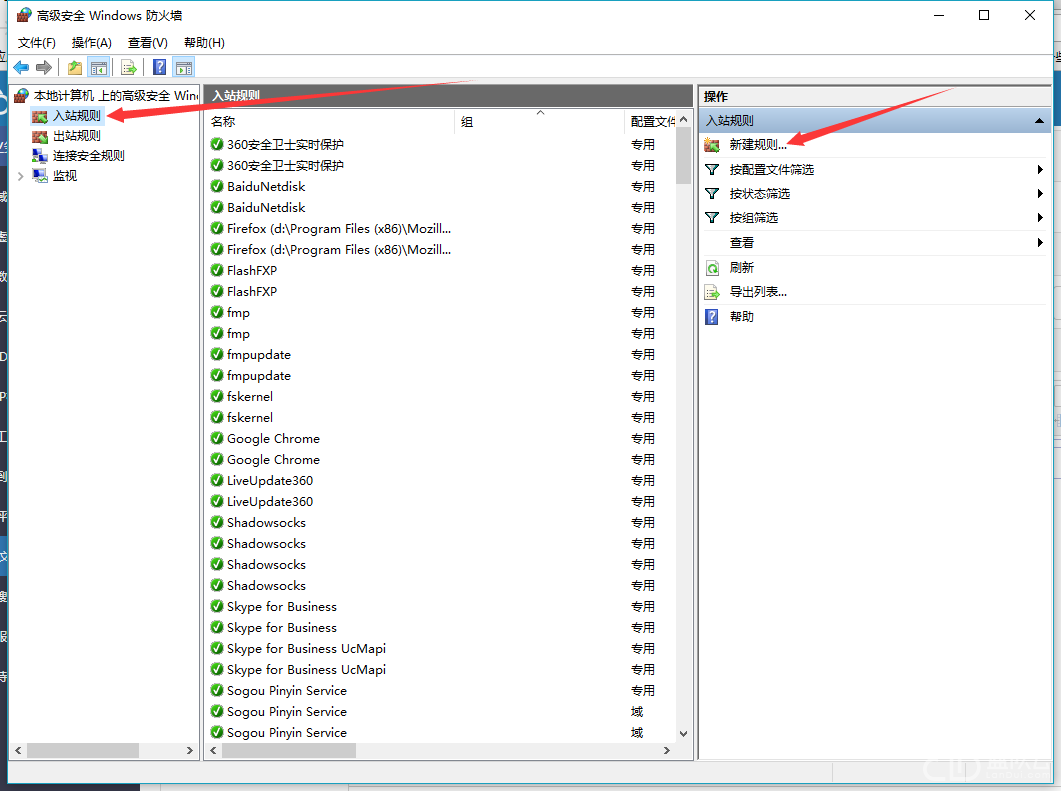Click the help icon beside 帮助 in the actions pane

point(712,317)
